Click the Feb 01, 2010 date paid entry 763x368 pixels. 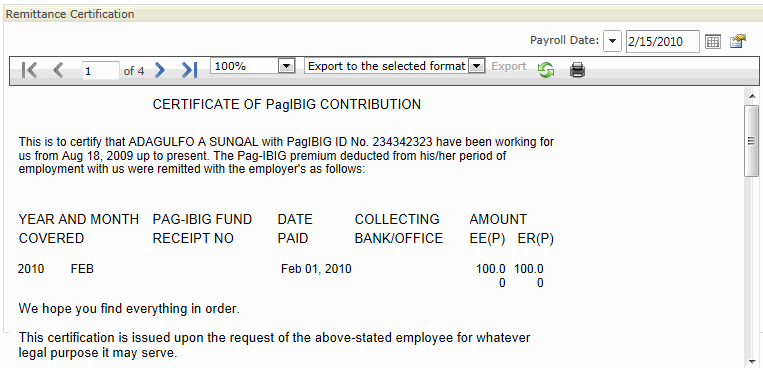click(x=316, y=269)
